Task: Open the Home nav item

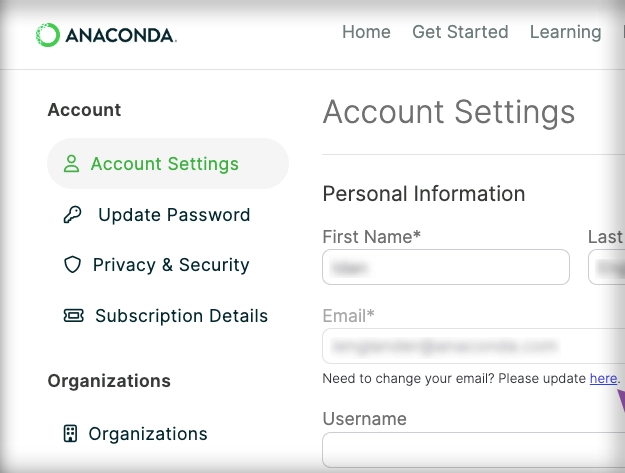Action: tap(366, 32)
